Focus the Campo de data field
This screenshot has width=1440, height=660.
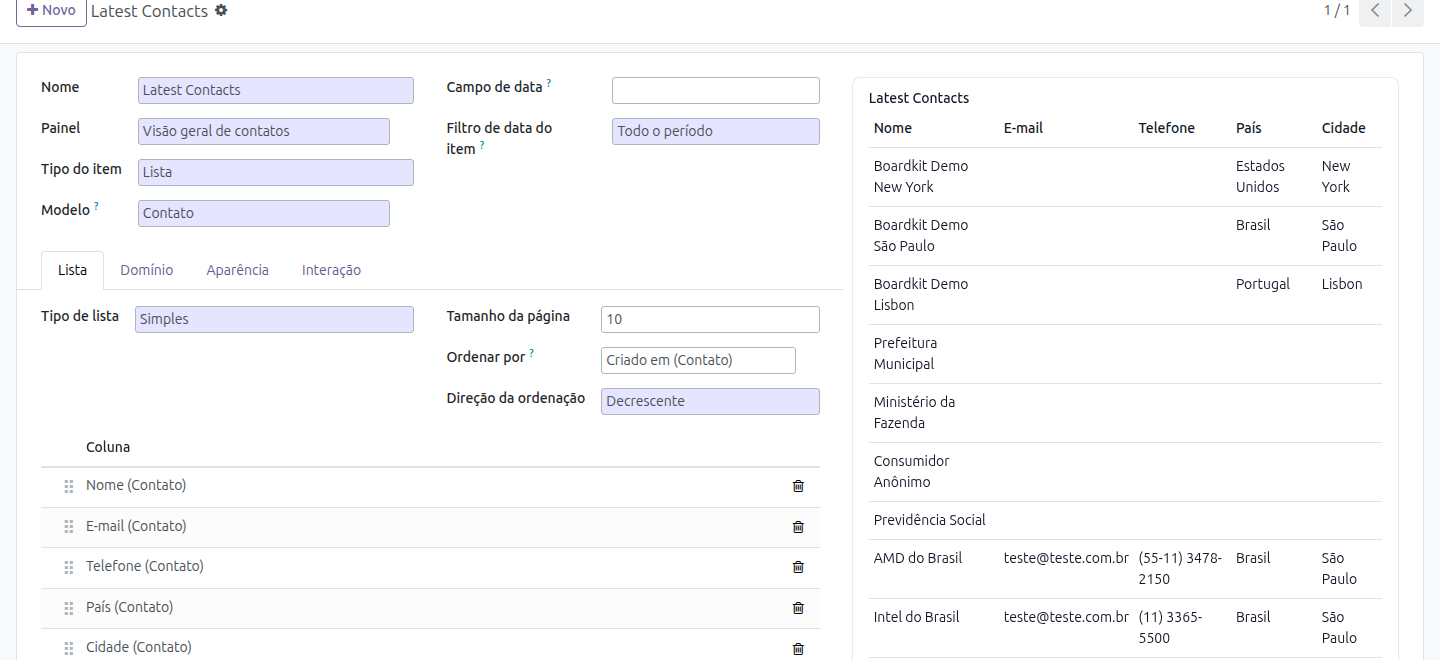coord(716,90)
